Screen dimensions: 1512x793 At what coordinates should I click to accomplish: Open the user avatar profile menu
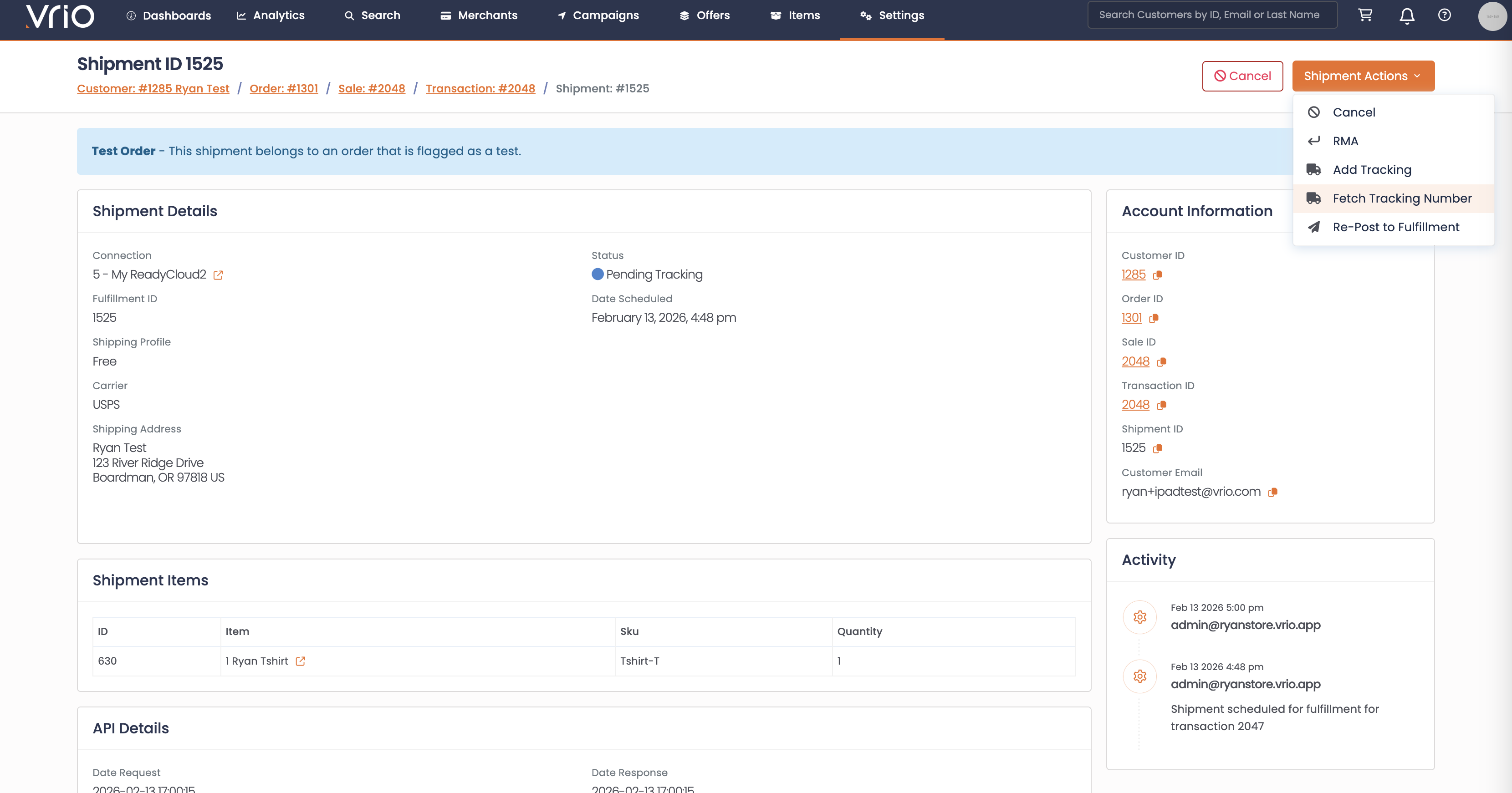point(1492,16)
